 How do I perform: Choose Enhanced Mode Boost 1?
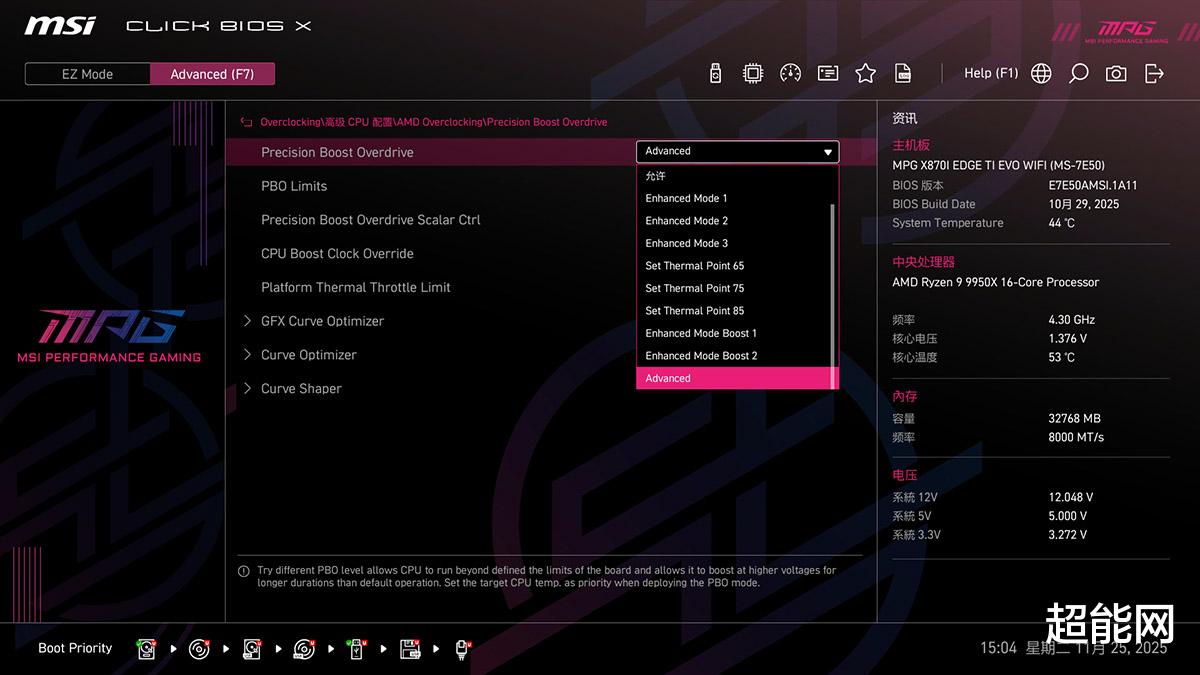pyautogui.click(x=736, y=333)
